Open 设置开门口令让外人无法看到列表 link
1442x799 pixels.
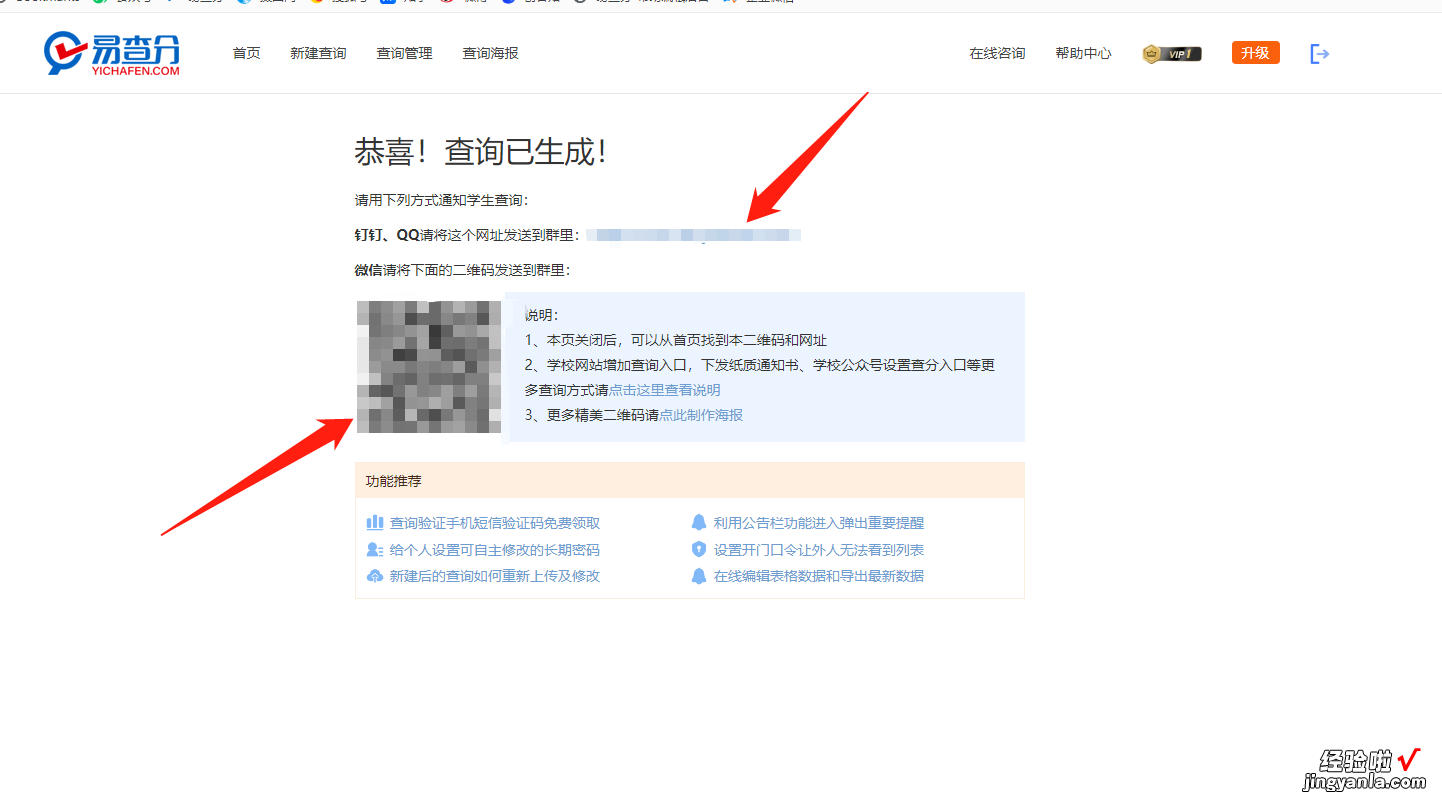pyautogui.click(x=819, y=550)
